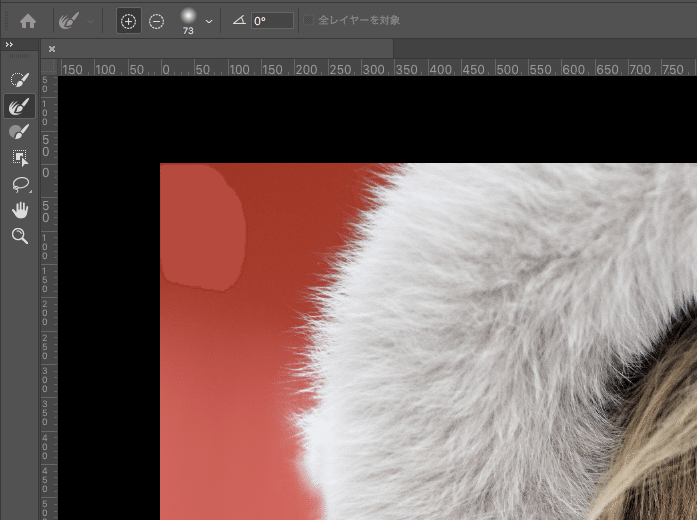Close the document tab with the x
This screenshot has height=520, width=697.
coord(52,49)
